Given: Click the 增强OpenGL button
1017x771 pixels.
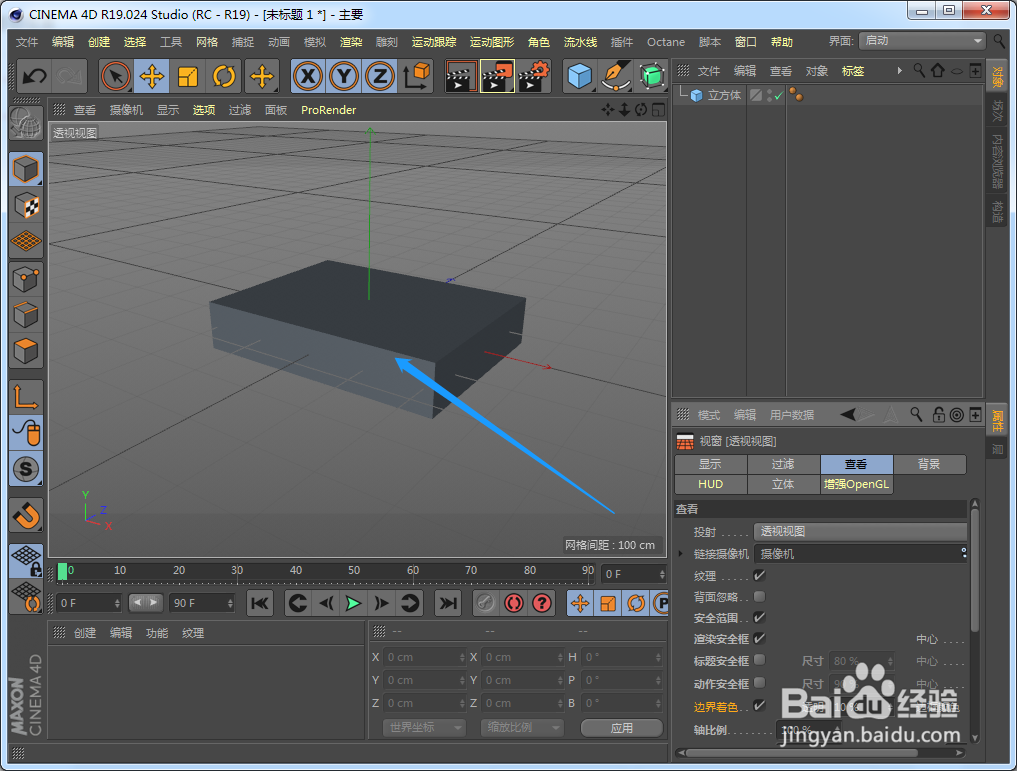Looking at the screenshot, I should (x=855, y=483).
